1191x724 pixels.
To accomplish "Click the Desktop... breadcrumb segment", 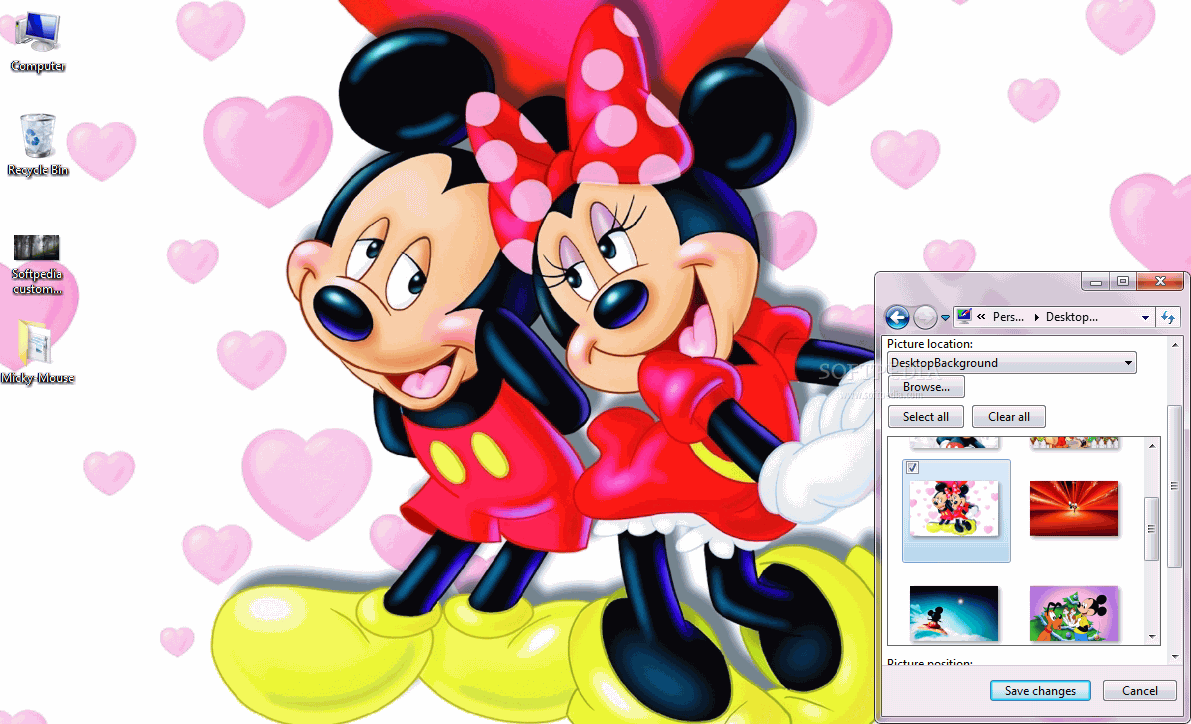I will click(1071, 318).
